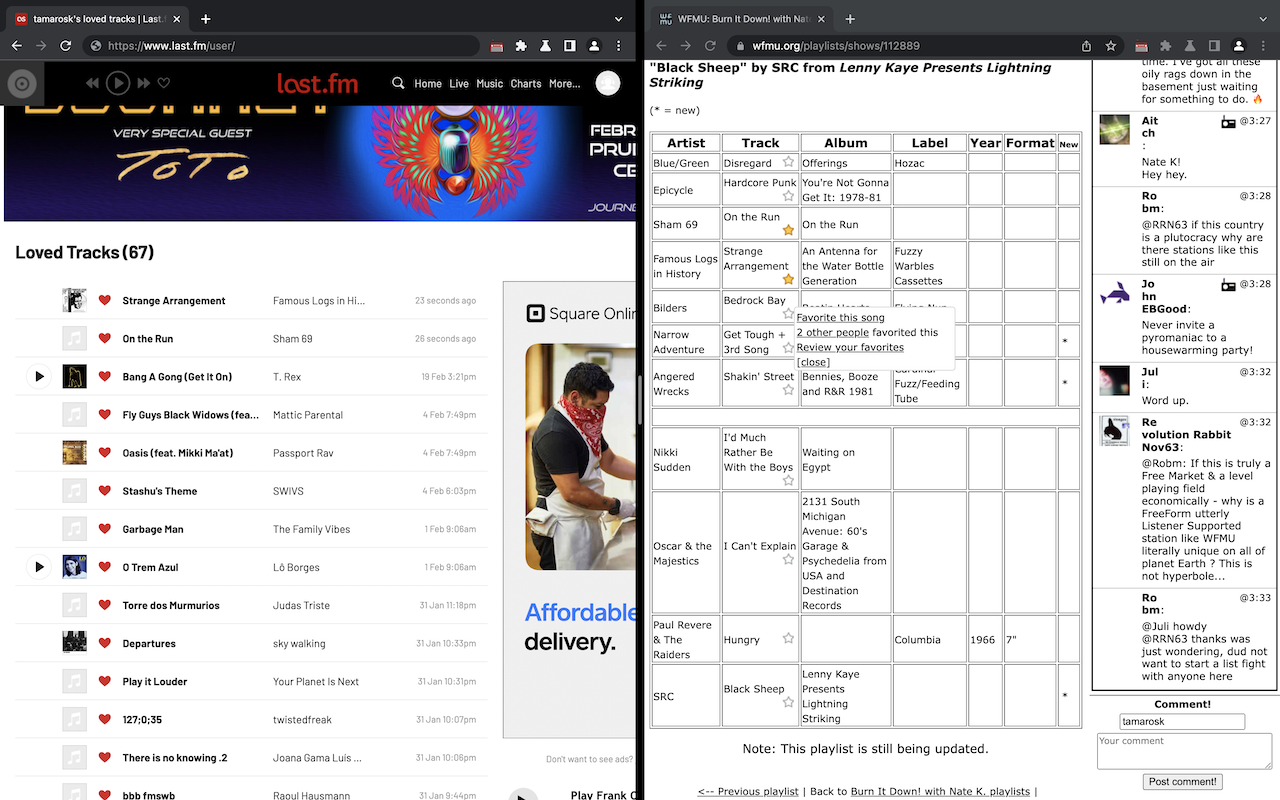Click the last.fm address bar URL
Image resolution: width=1280 pixels, height=800 pixels.
click(170, 45)
